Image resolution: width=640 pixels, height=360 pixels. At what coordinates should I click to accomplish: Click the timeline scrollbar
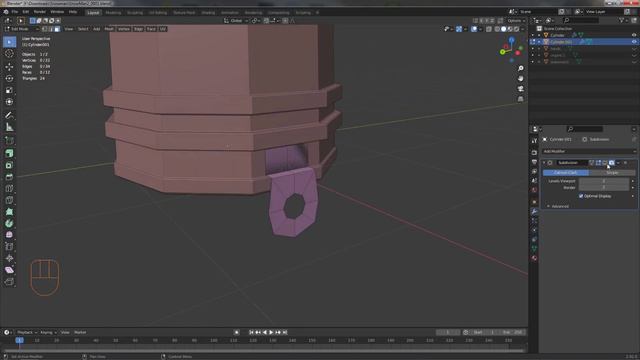(263, 351)
